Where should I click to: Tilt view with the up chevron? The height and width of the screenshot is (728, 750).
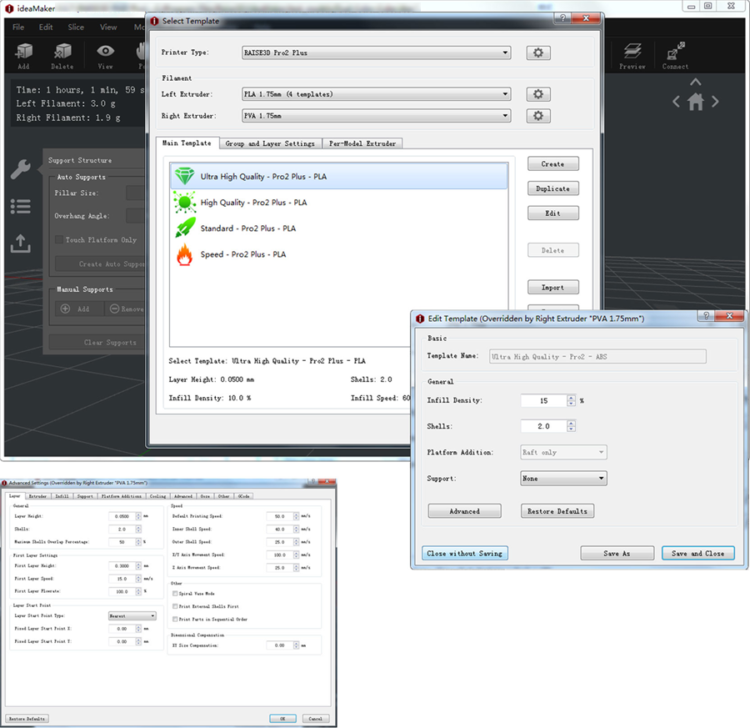(x=695, y=82)
